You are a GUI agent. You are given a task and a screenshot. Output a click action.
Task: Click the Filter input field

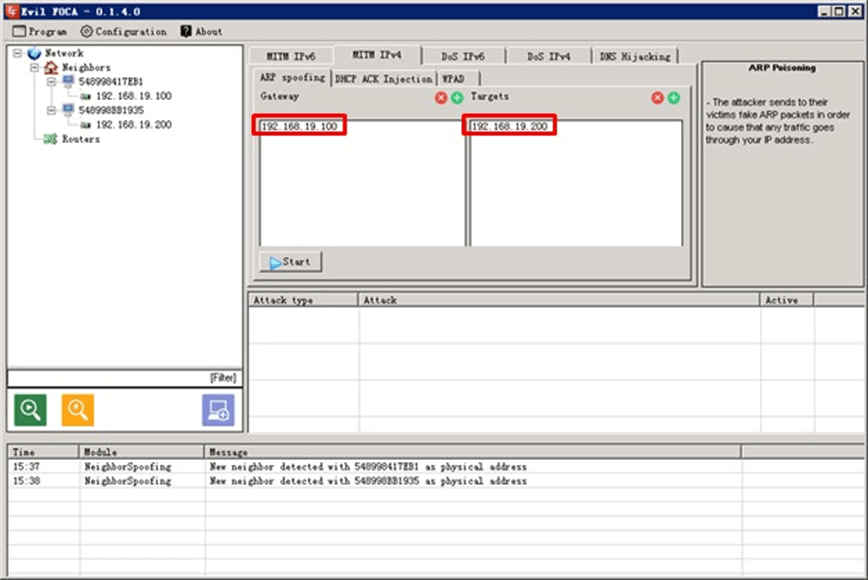click(x=124, y=378)
